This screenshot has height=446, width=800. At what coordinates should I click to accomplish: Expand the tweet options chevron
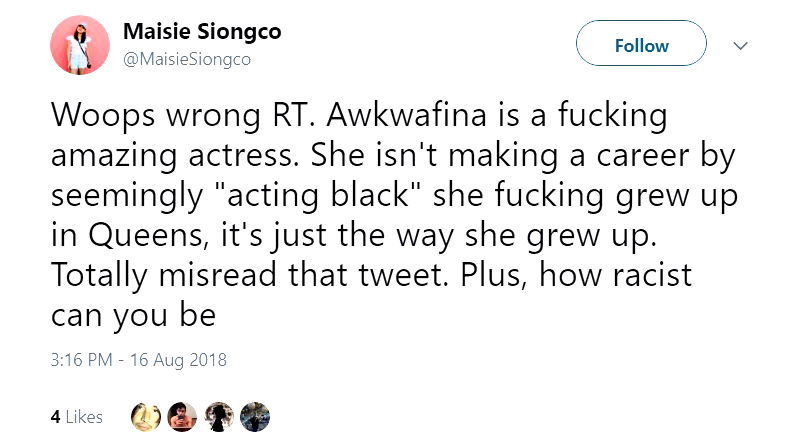tap(741, 46)
